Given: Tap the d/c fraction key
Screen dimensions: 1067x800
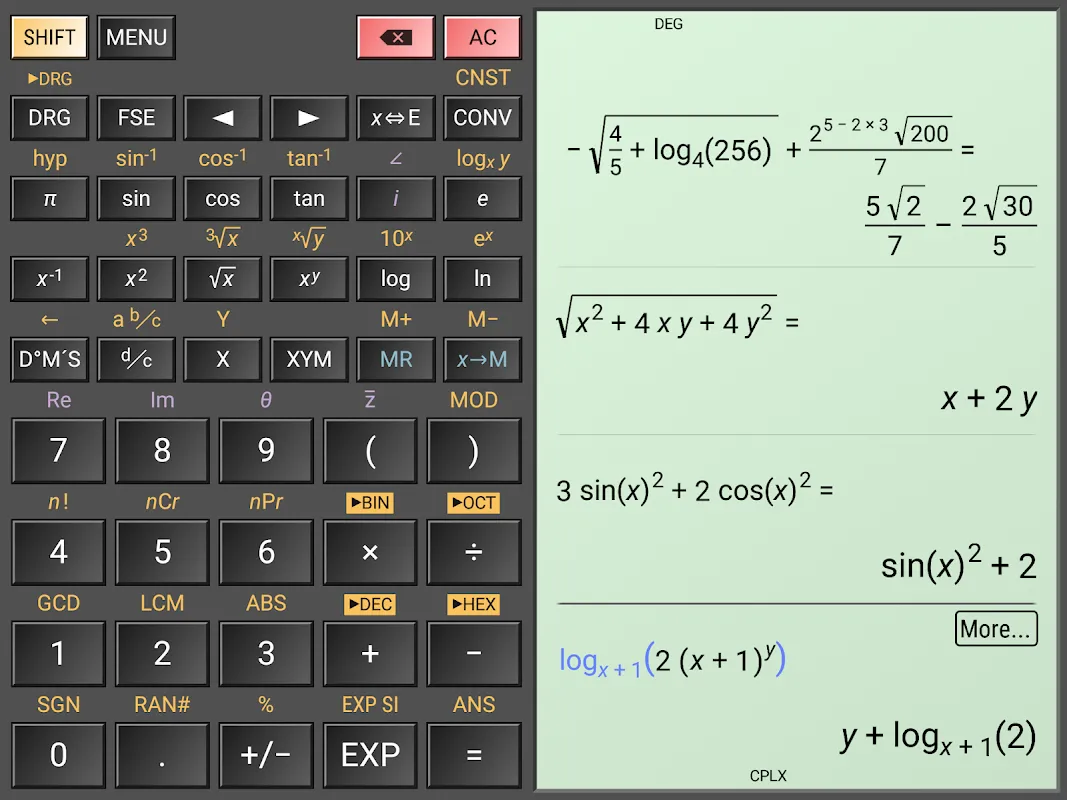Looking at the screenshot, I should tap(136, 359).
